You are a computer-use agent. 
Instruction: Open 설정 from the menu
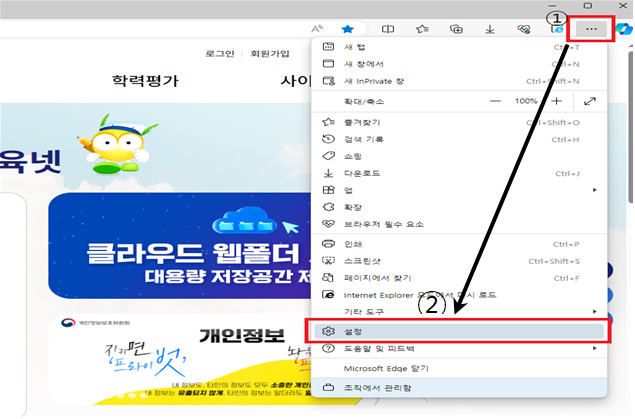pos(459,332)
